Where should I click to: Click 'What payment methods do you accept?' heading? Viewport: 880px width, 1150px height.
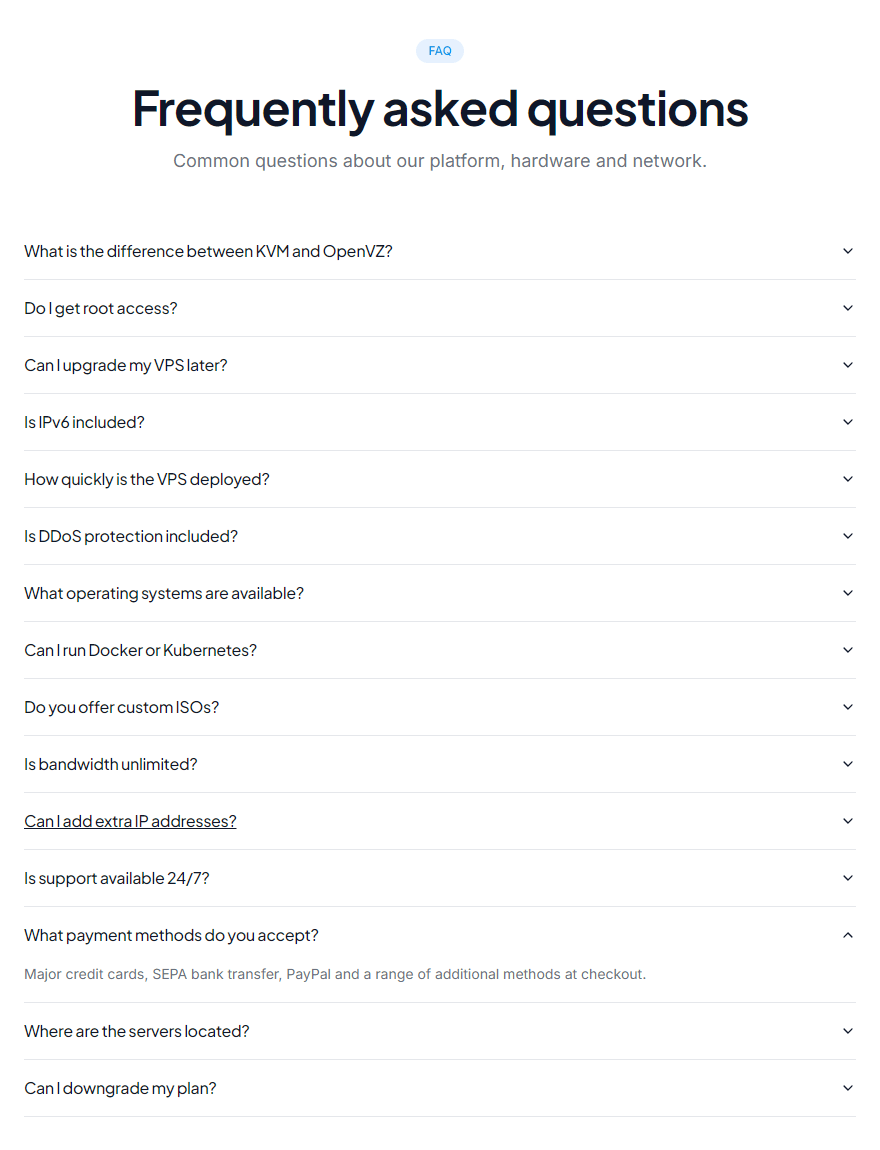[172, 935]
